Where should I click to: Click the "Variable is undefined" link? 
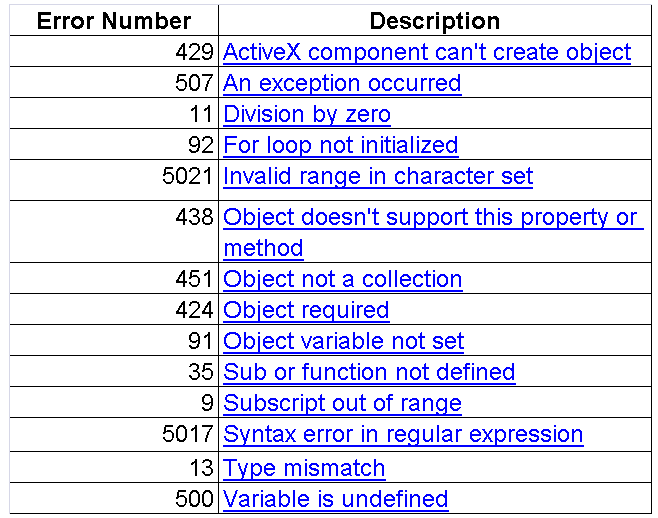(x=335, y=499)
